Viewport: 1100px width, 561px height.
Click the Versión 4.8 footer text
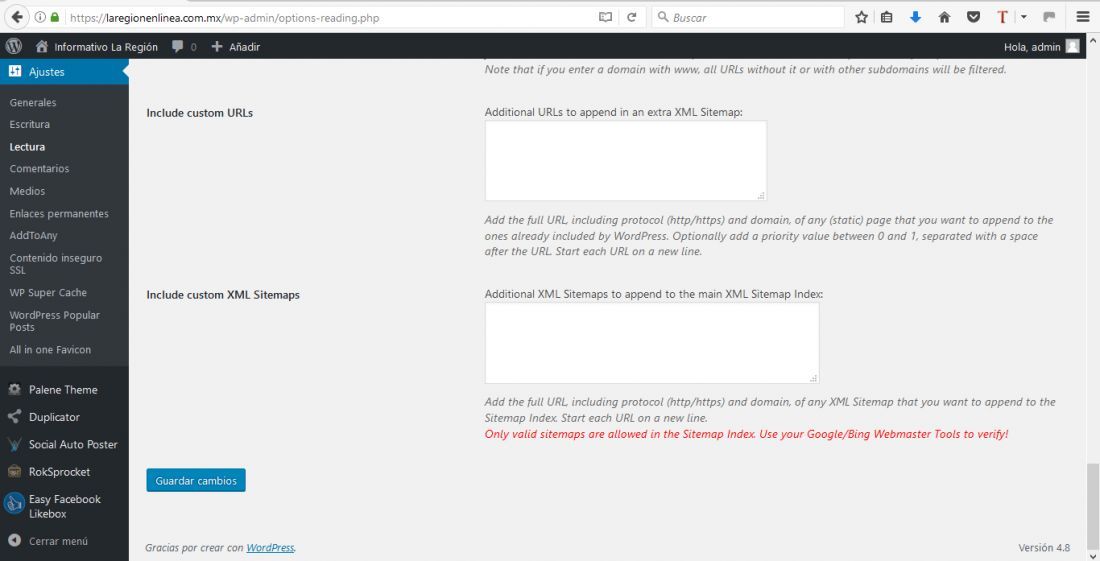(1044, 548)
